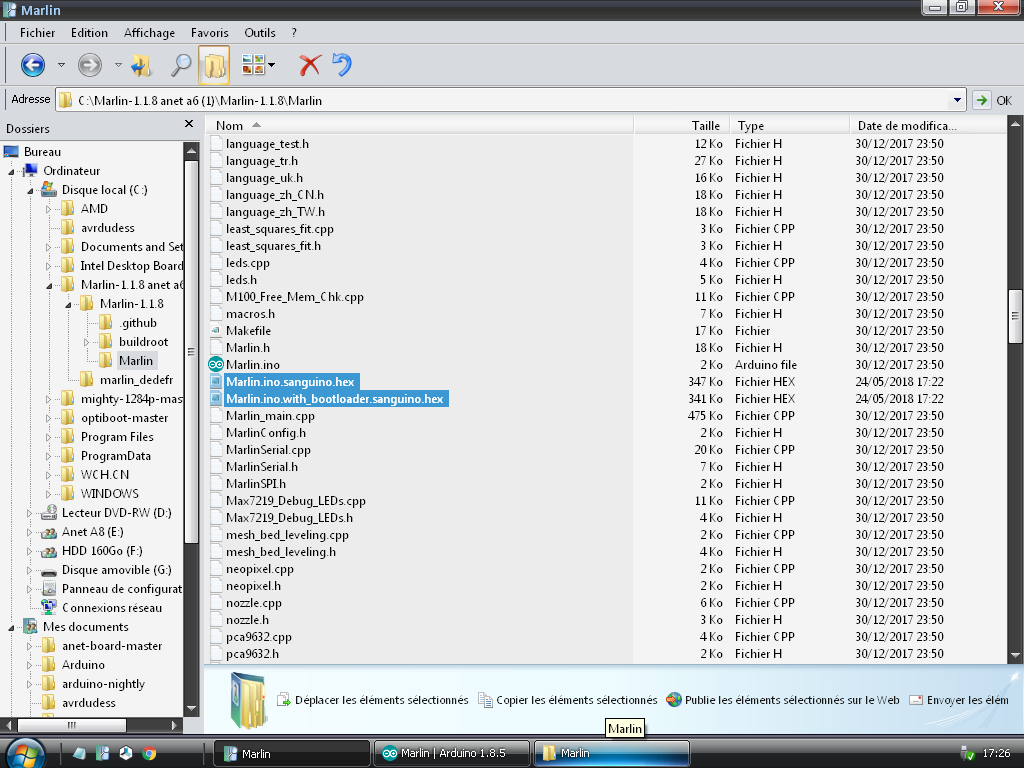Sort by Type column header
This screenshot has width=1024, height=768.
click(789, 125)
